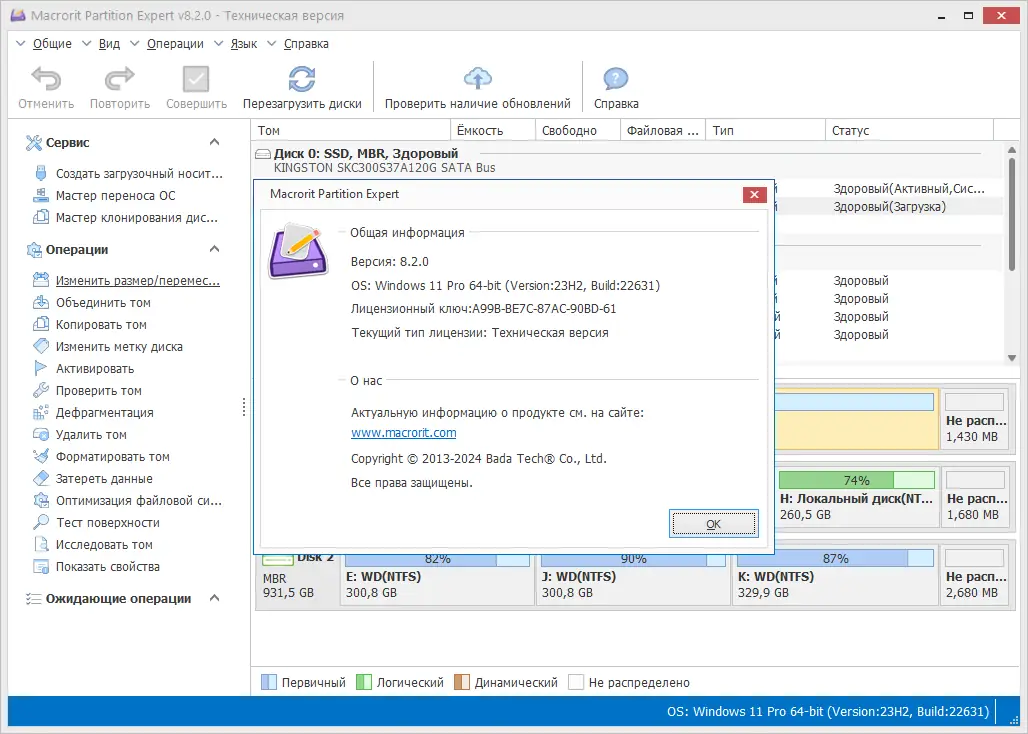Open the Общие menu

pyautogui.click(x=55, y=43)
